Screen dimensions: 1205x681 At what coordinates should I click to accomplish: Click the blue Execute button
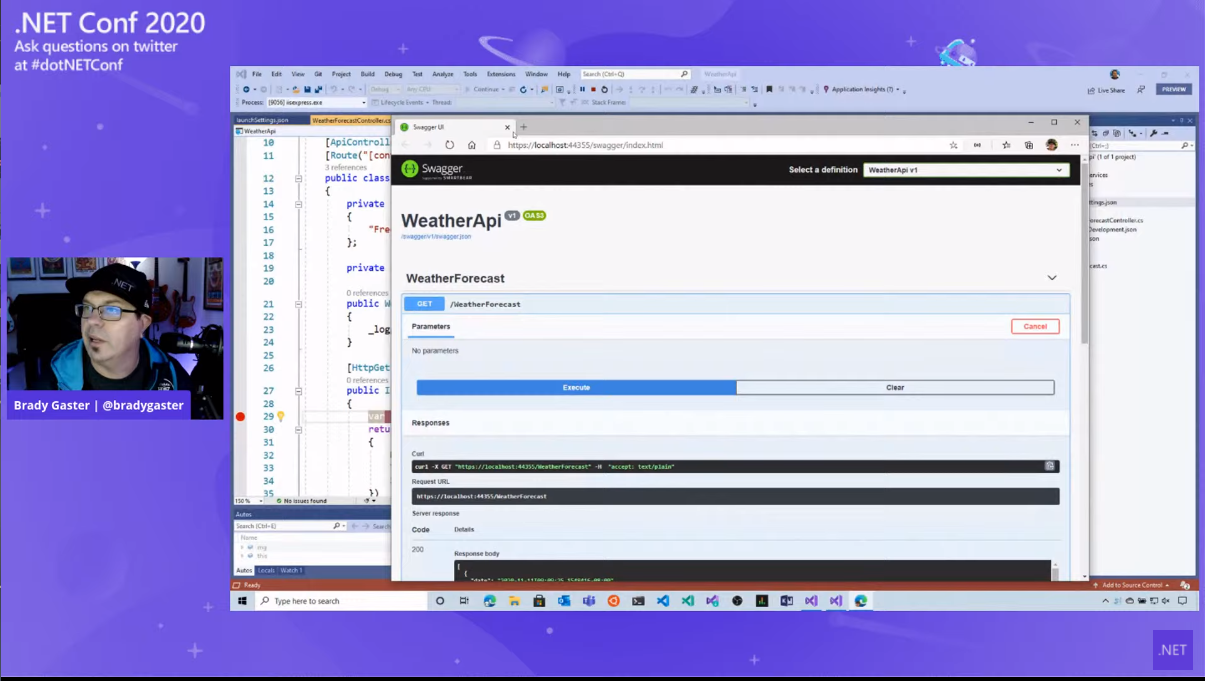point(576,387)
